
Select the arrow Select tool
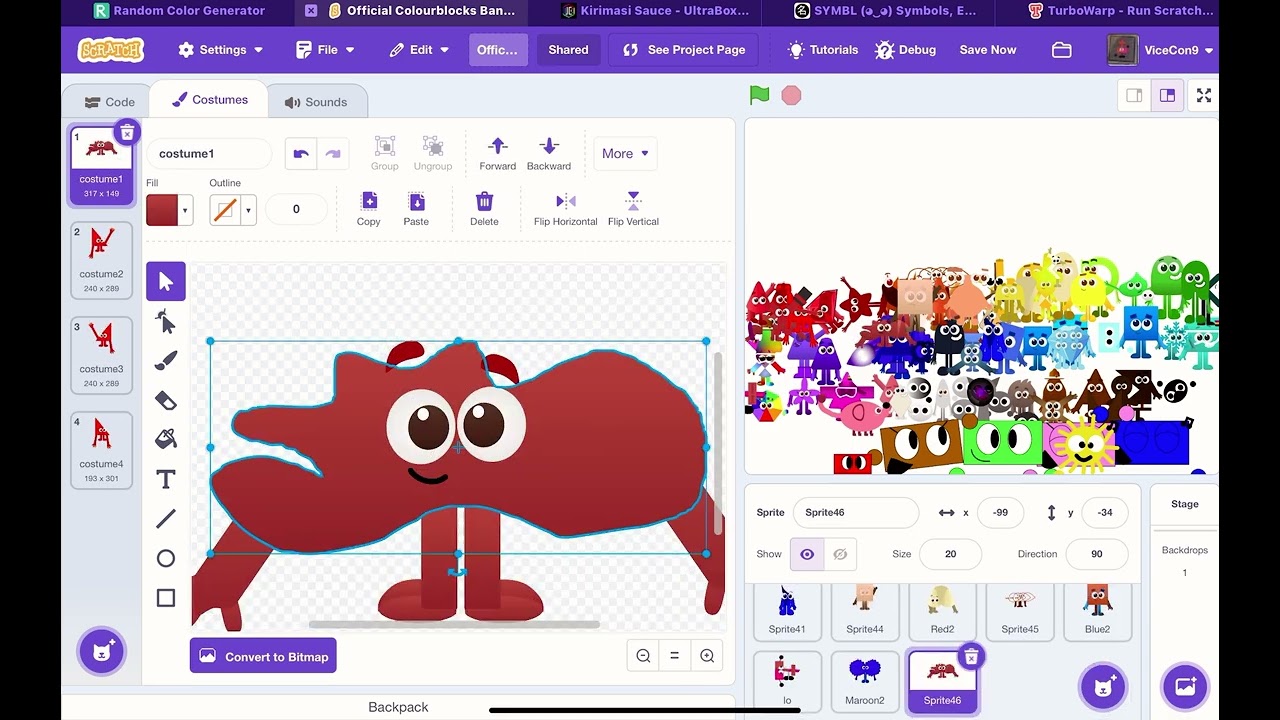pyautogui.click(x=166, y=282)
